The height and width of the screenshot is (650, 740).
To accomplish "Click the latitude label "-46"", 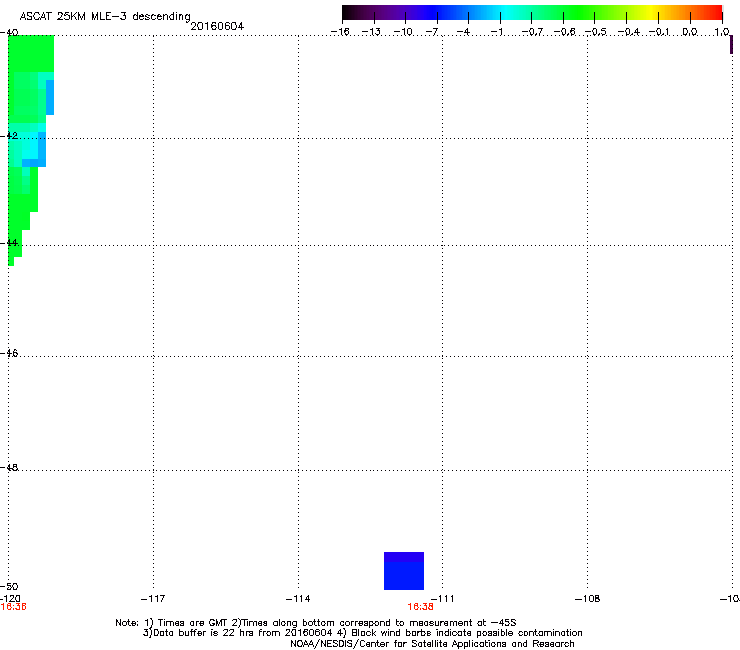I will 9,354.
